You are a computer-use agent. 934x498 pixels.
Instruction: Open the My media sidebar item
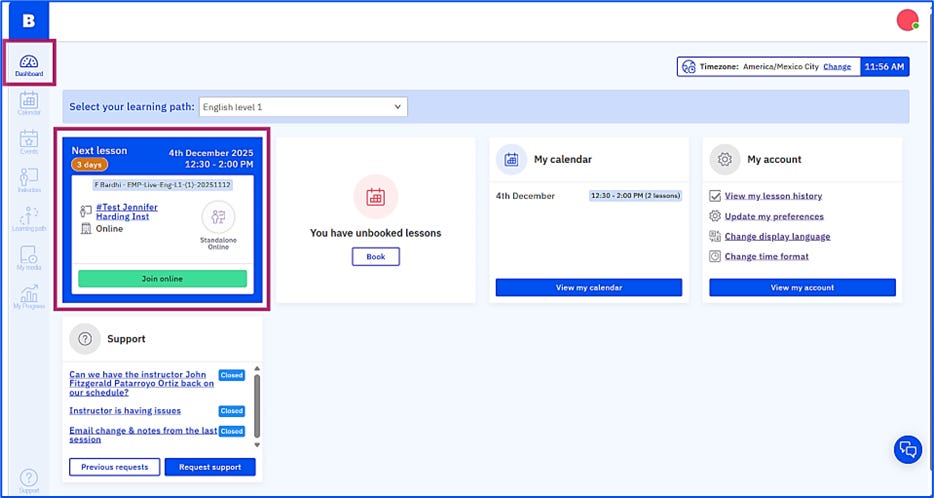29,258
